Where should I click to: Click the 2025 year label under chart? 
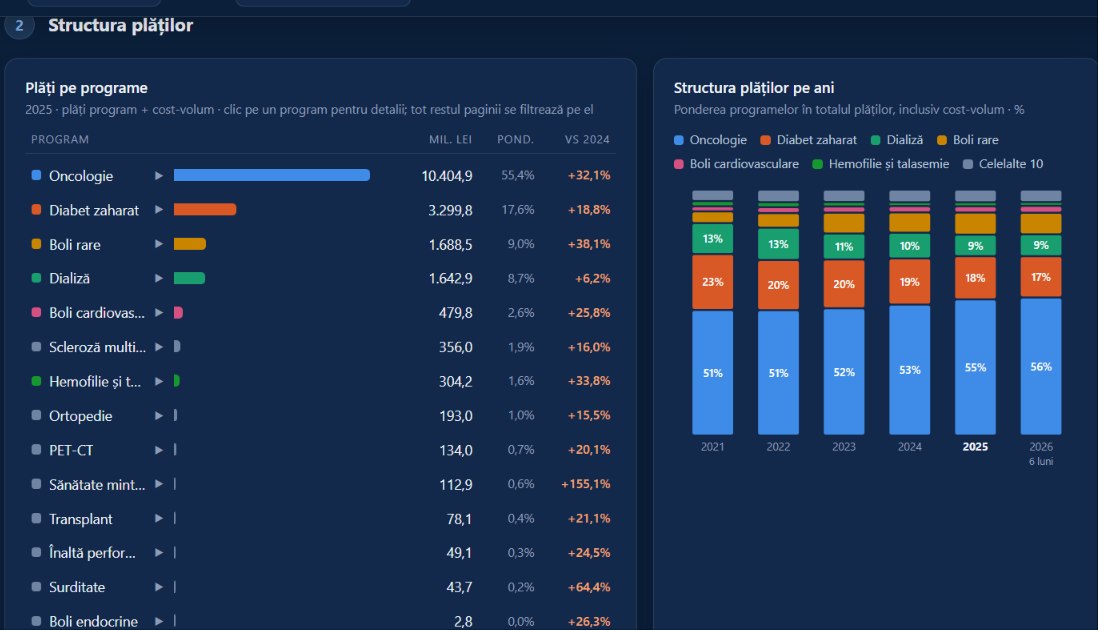tap(975, 447)
